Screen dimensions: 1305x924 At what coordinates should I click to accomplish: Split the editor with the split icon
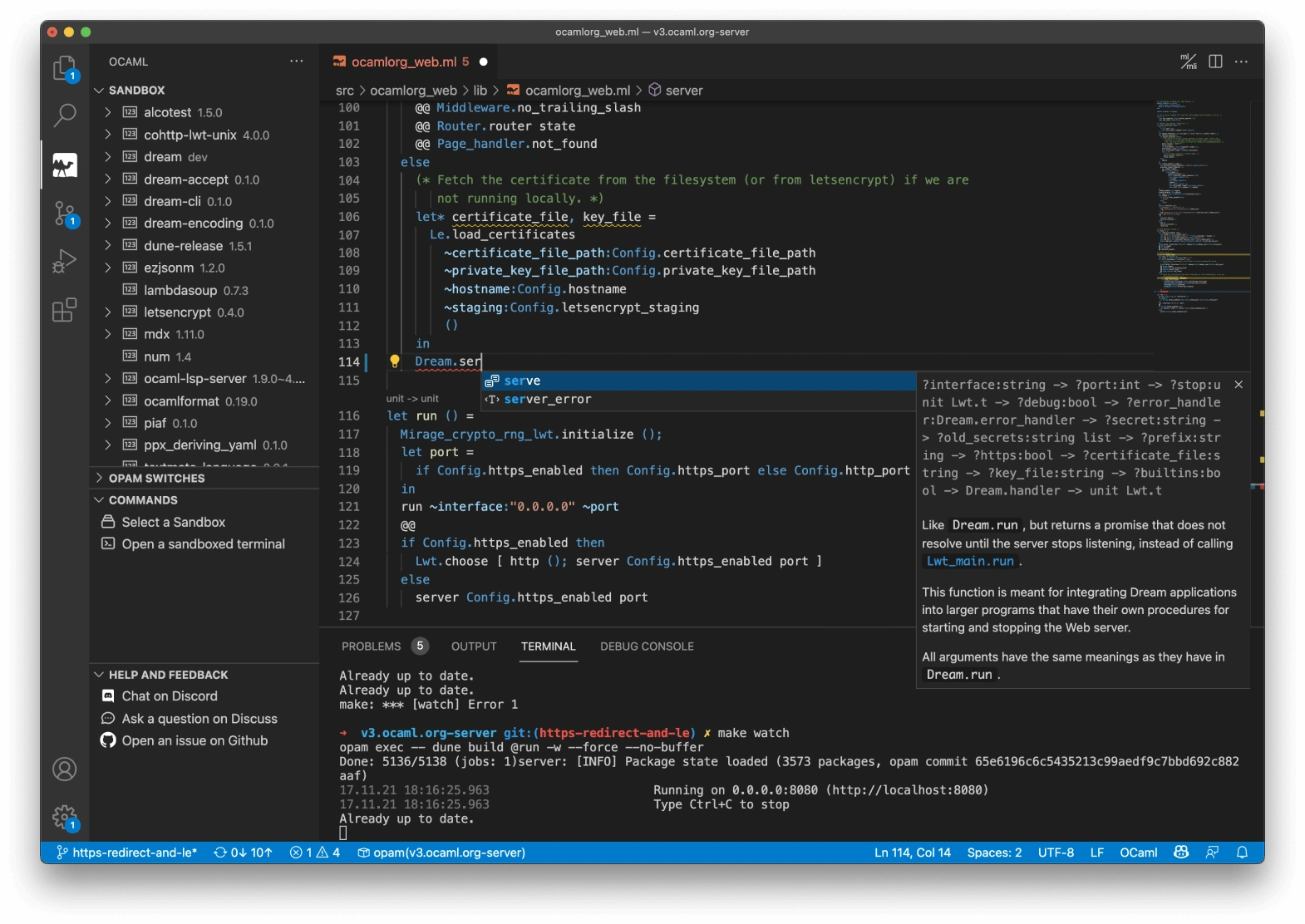1215,61
